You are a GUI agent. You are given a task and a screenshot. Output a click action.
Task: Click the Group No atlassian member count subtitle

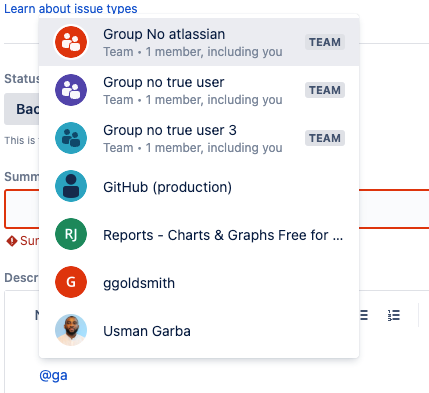click(x=193, y=52)
